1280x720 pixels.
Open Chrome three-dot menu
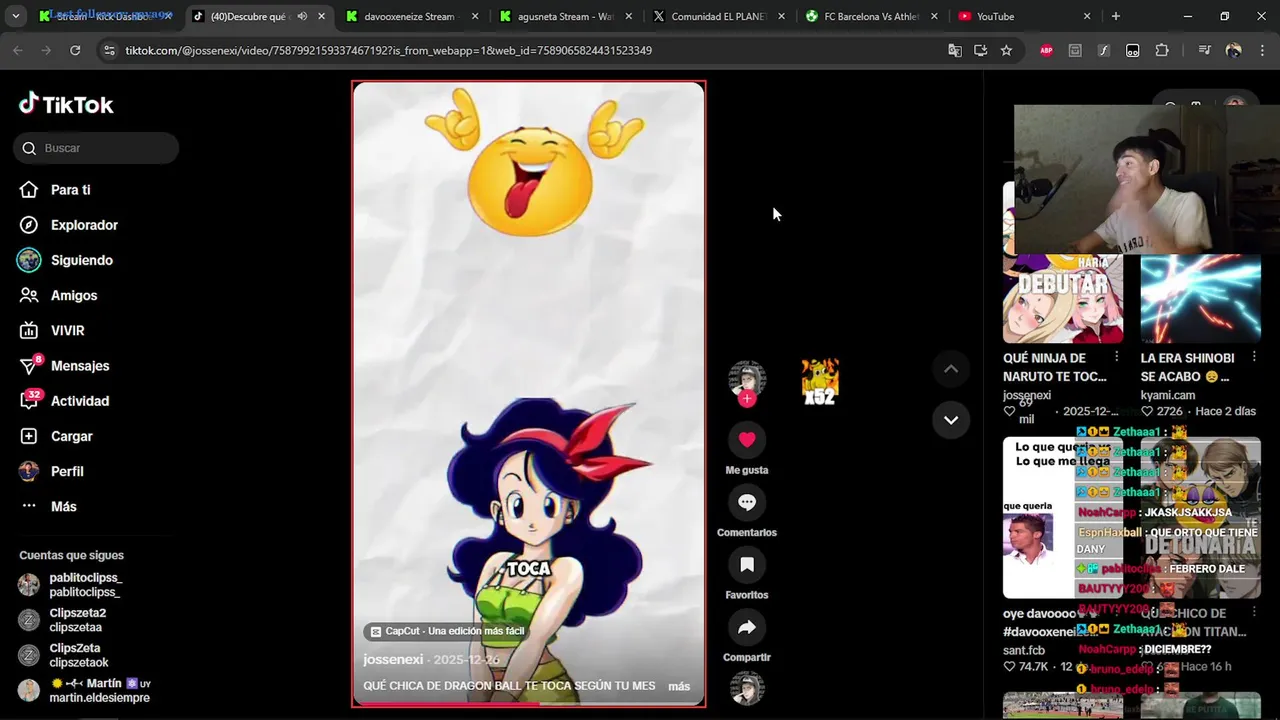pos(1262,50)
